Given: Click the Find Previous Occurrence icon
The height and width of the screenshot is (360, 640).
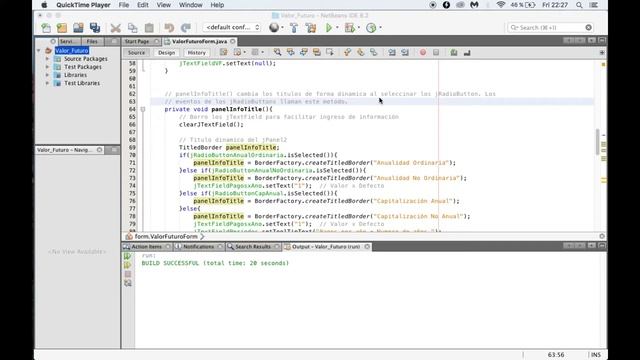Looking at the screenshot, I should (291, 52).
